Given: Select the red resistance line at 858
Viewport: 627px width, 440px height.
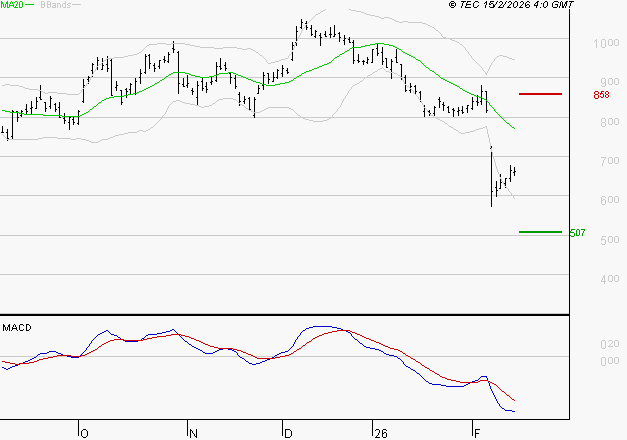Looking at the screenshot, I should coord(540,94).
